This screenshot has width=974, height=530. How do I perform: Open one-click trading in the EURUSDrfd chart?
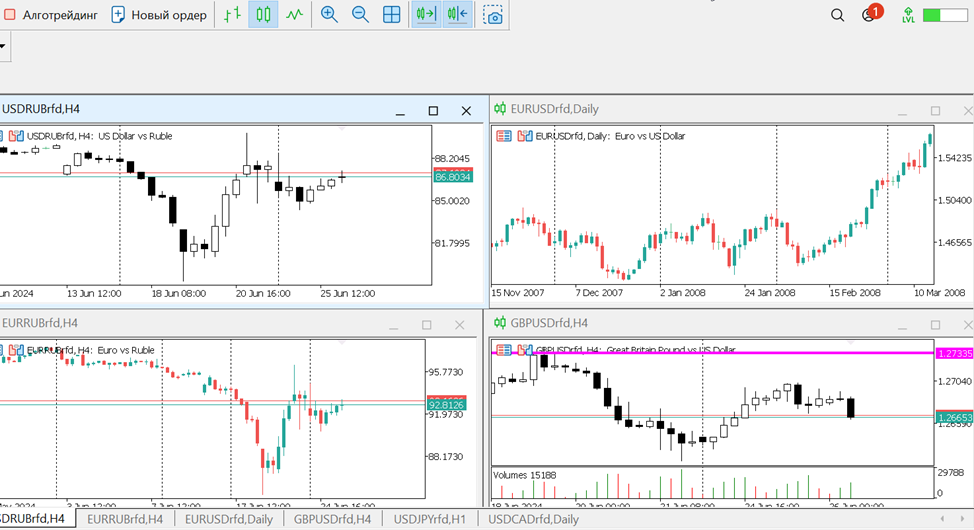coord(526,136)
